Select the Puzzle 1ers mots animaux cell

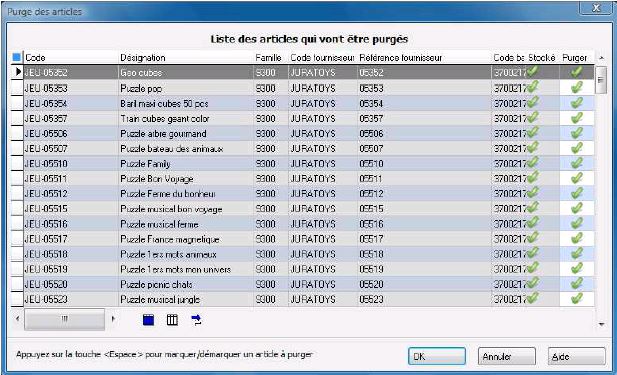[186, 254]
